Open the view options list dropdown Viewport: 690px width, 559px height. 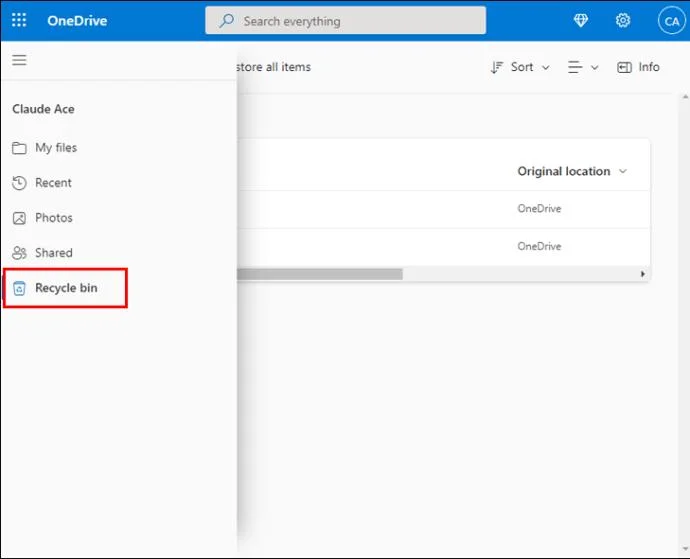(583, 67)
